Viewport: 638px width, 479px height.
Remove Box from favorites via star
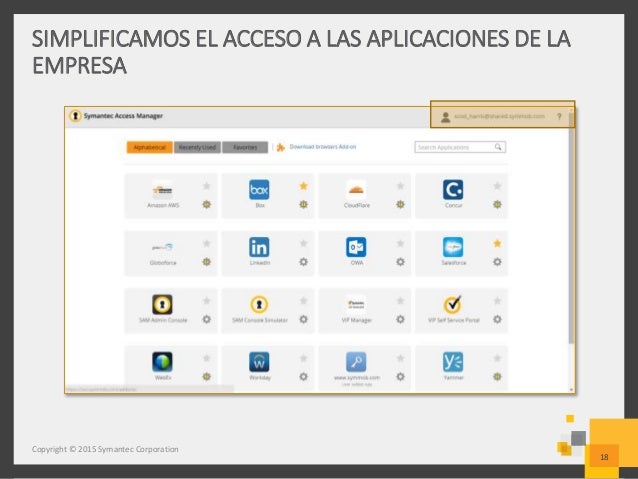coord(304,186)
